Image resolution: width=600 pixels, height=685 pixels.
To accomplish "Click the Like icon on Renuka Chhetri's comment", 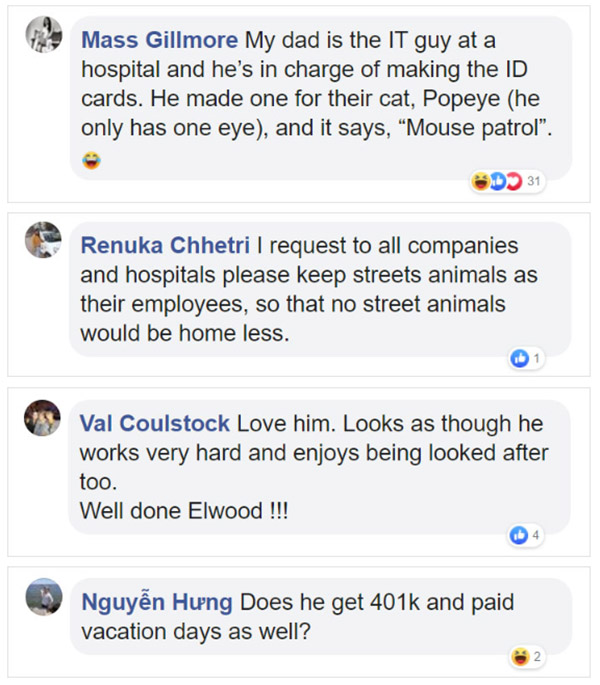I will pos(518,357).
